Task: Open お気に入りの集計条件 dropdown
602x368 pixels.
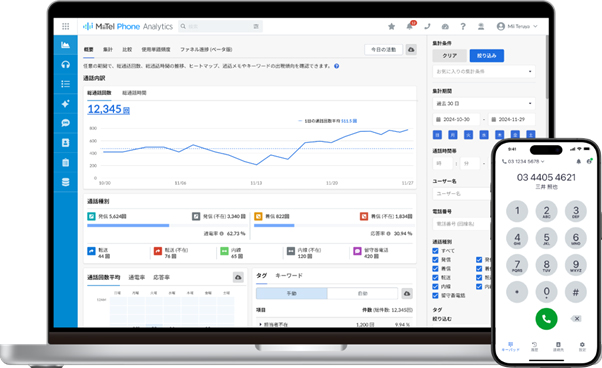Action: click(x=484, y=71)
